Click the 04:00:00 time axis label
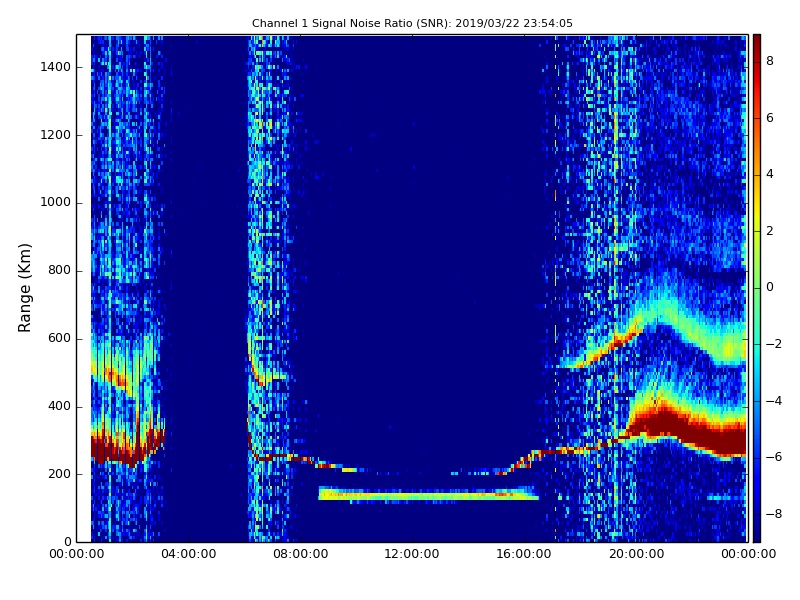 188,554
